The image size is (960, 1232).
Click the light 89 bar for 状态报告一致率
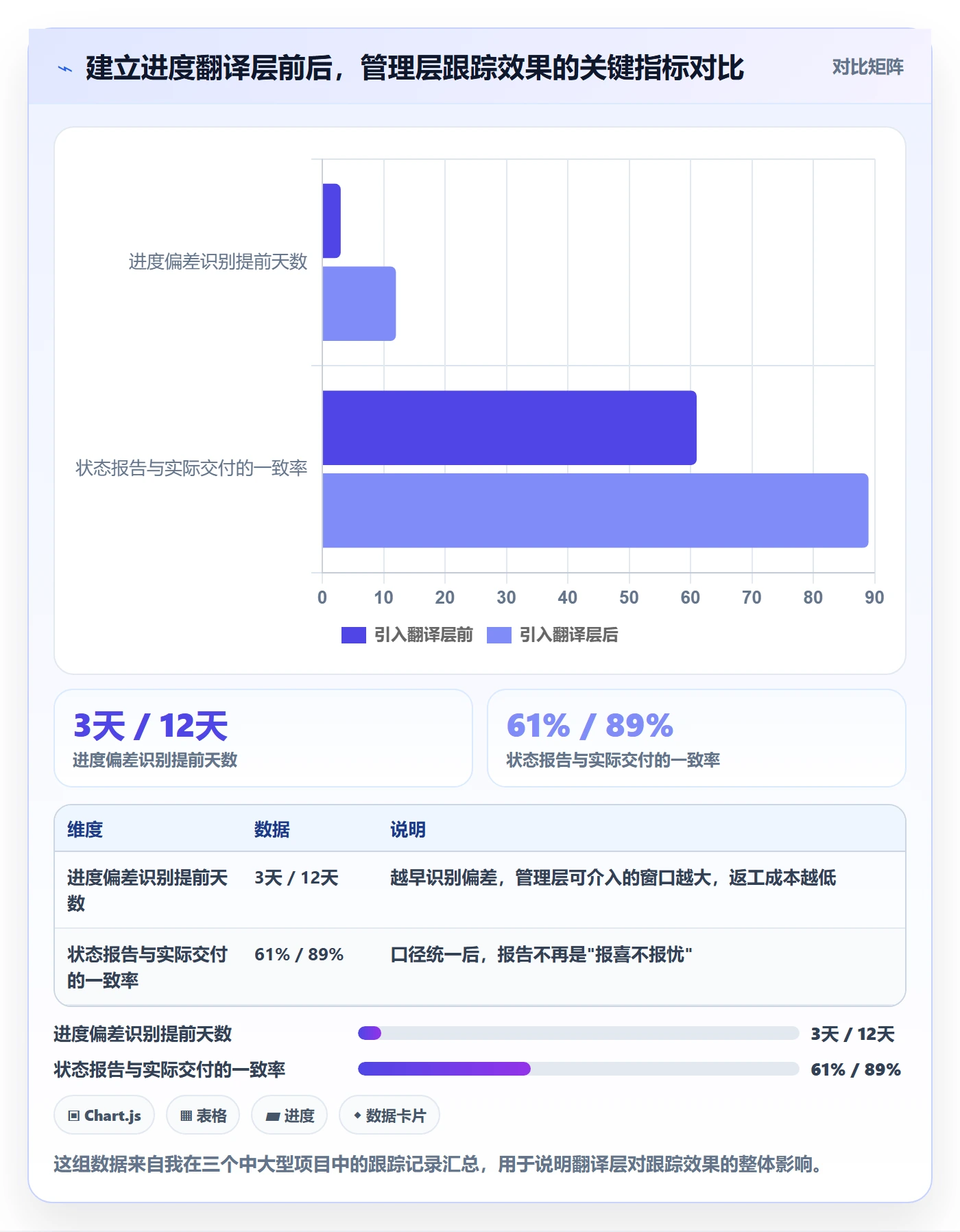tap(595, 510)
